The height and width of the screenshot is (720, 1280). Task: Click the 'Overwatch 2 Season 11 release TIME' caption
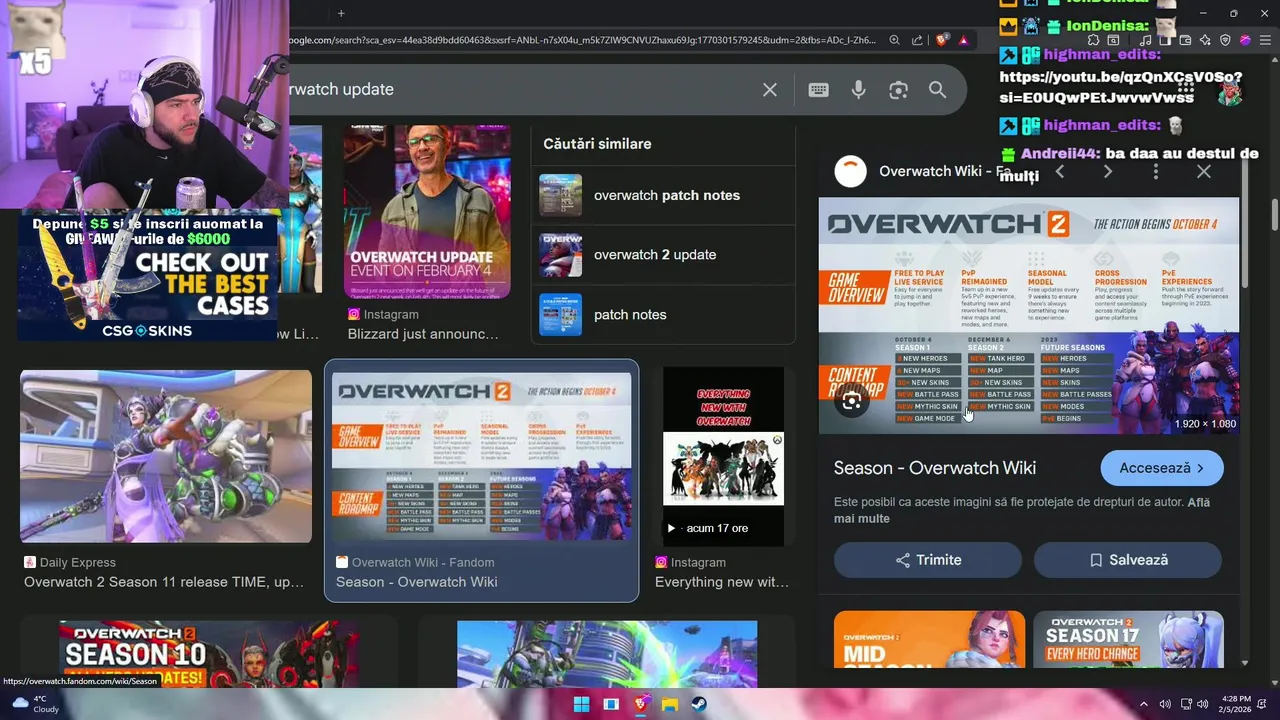[x=164, y=582]
